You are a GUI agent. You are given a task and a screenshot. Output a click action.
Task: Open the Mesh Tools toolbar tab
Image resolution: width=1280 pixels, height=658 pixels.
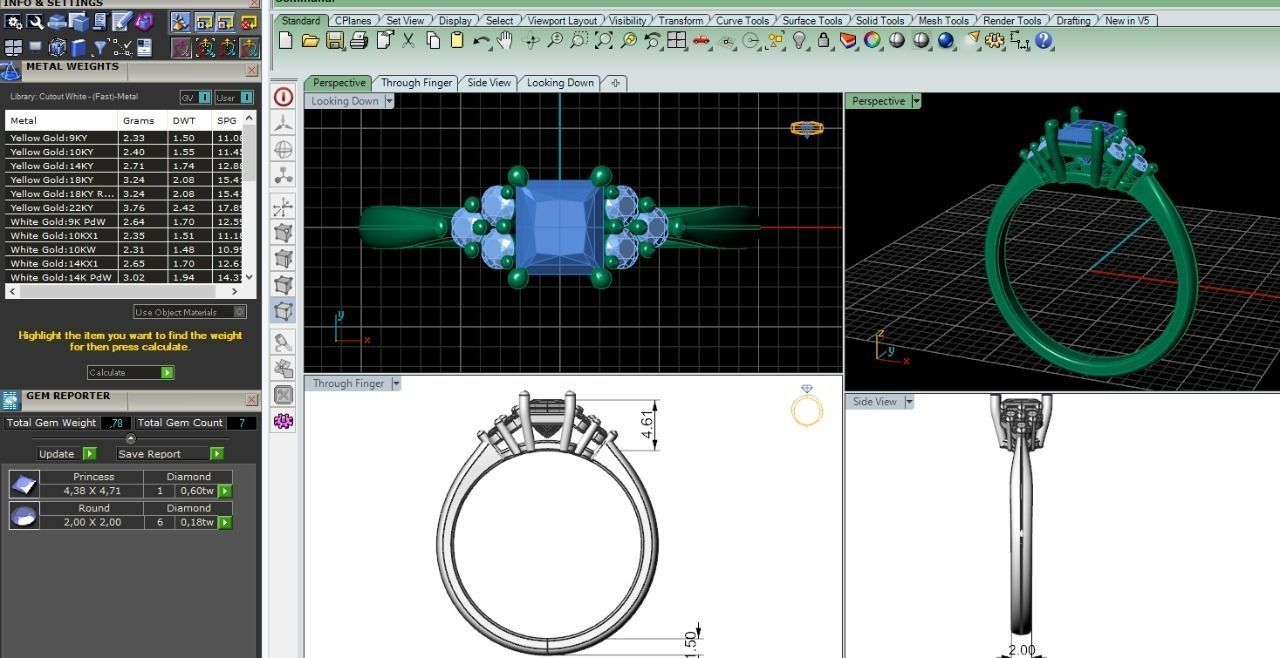943,20
